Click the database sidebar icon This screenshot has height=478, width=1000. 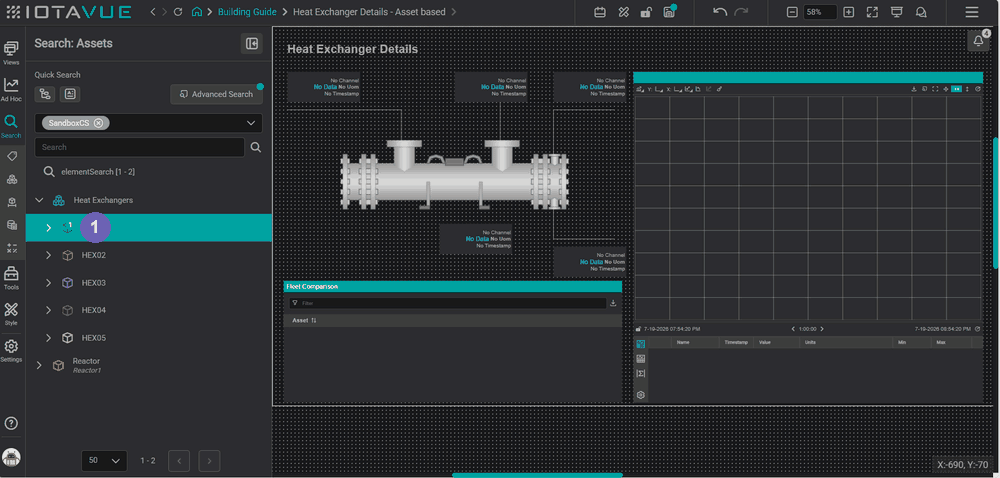point(11,224)
